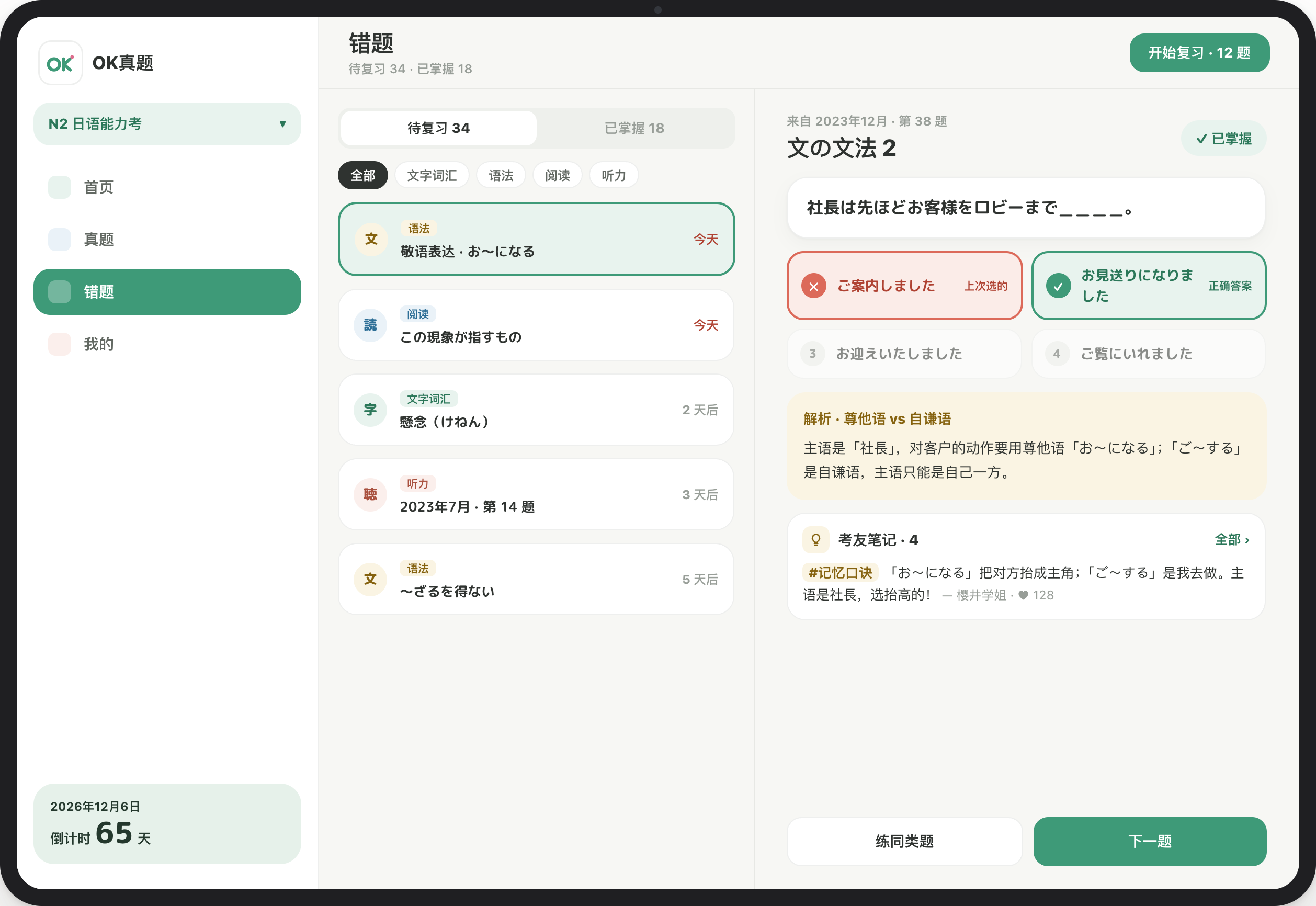Click the lightbulb icon beside 考友笔记
The height and width of the screenshot is (906, 1316).
(x=815, y=539)
